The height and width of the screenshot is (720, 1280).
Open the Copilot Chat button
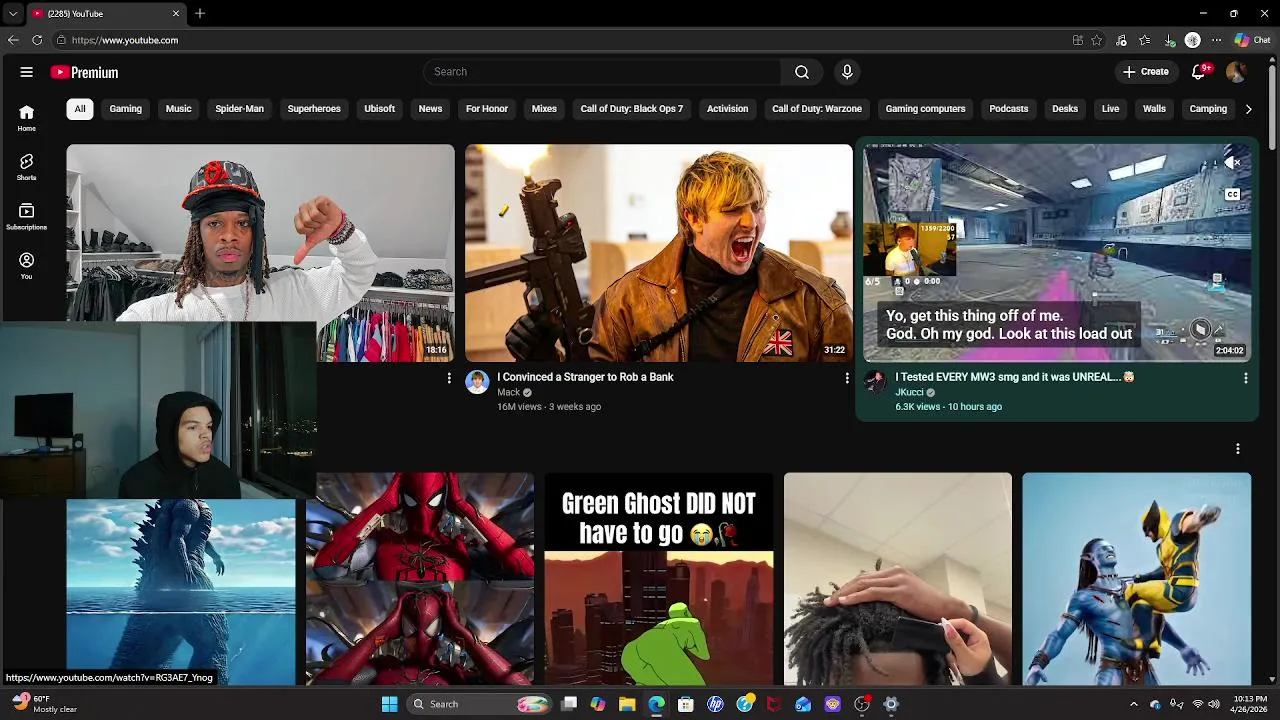point(1252,40)
